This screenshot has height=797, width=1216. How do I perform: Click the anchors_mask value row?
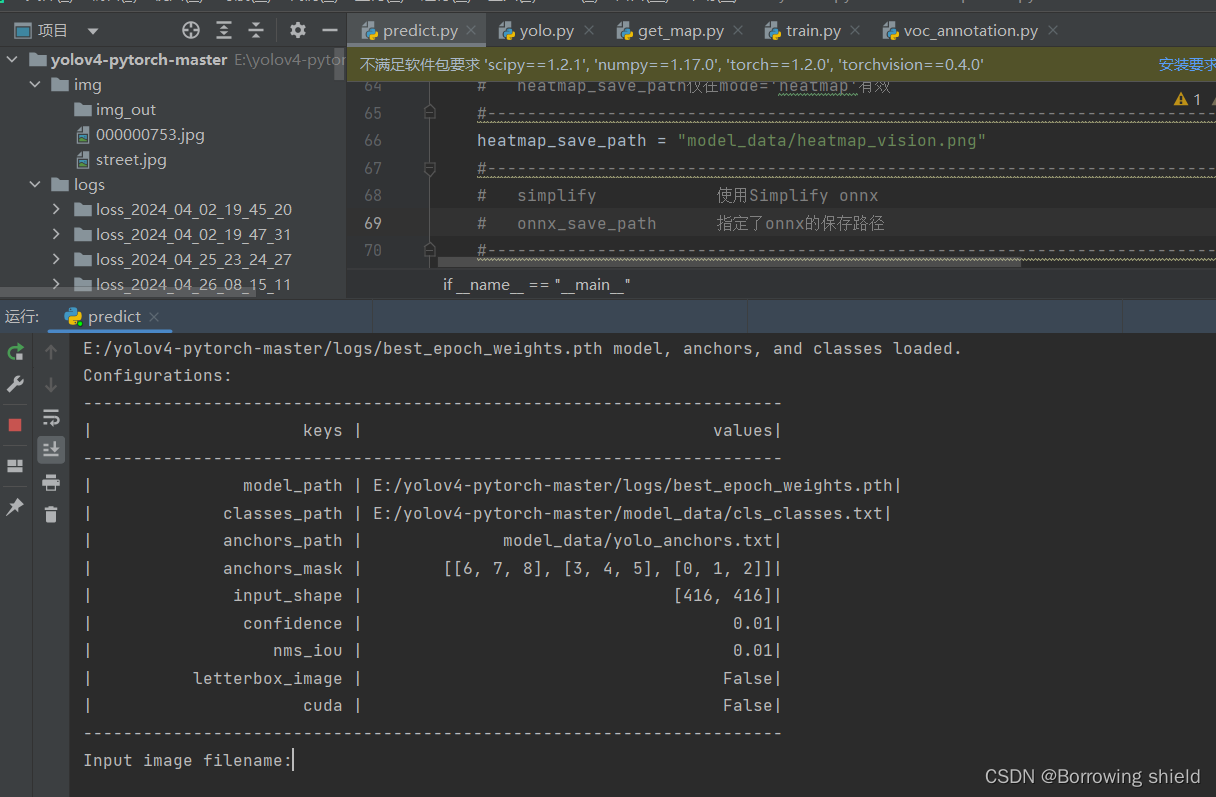click(x=433, y=569)
